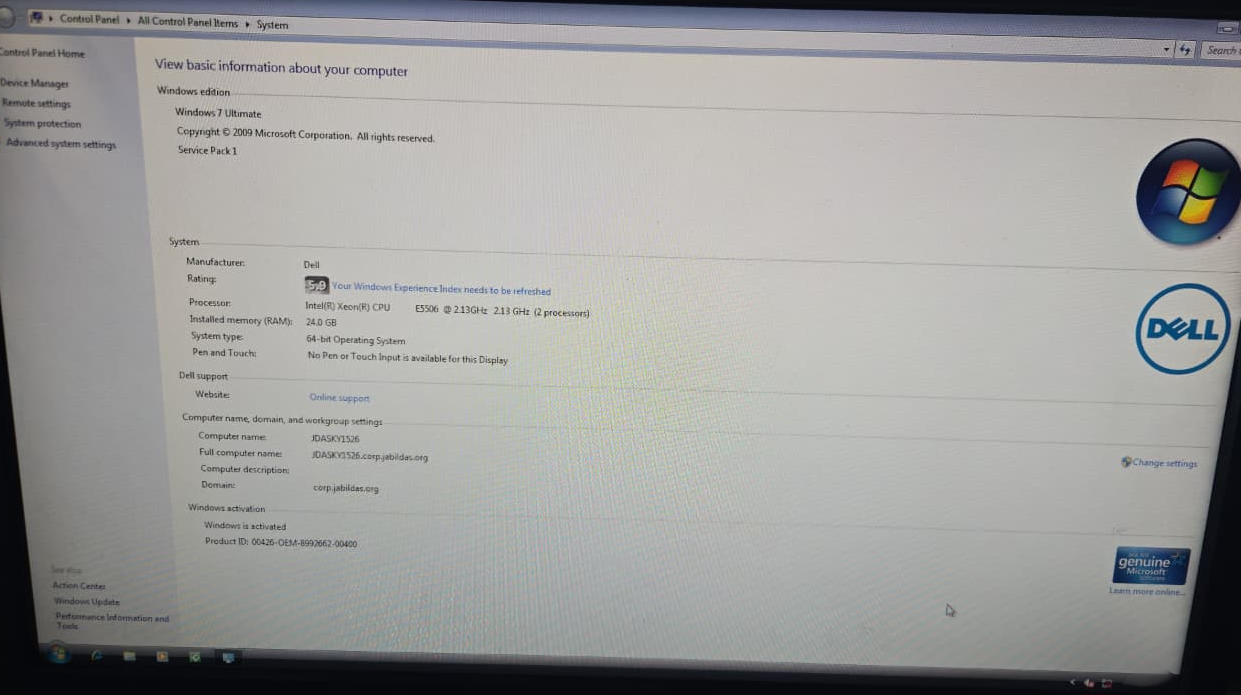Click the genuine Microsoft software badge

1151,566
